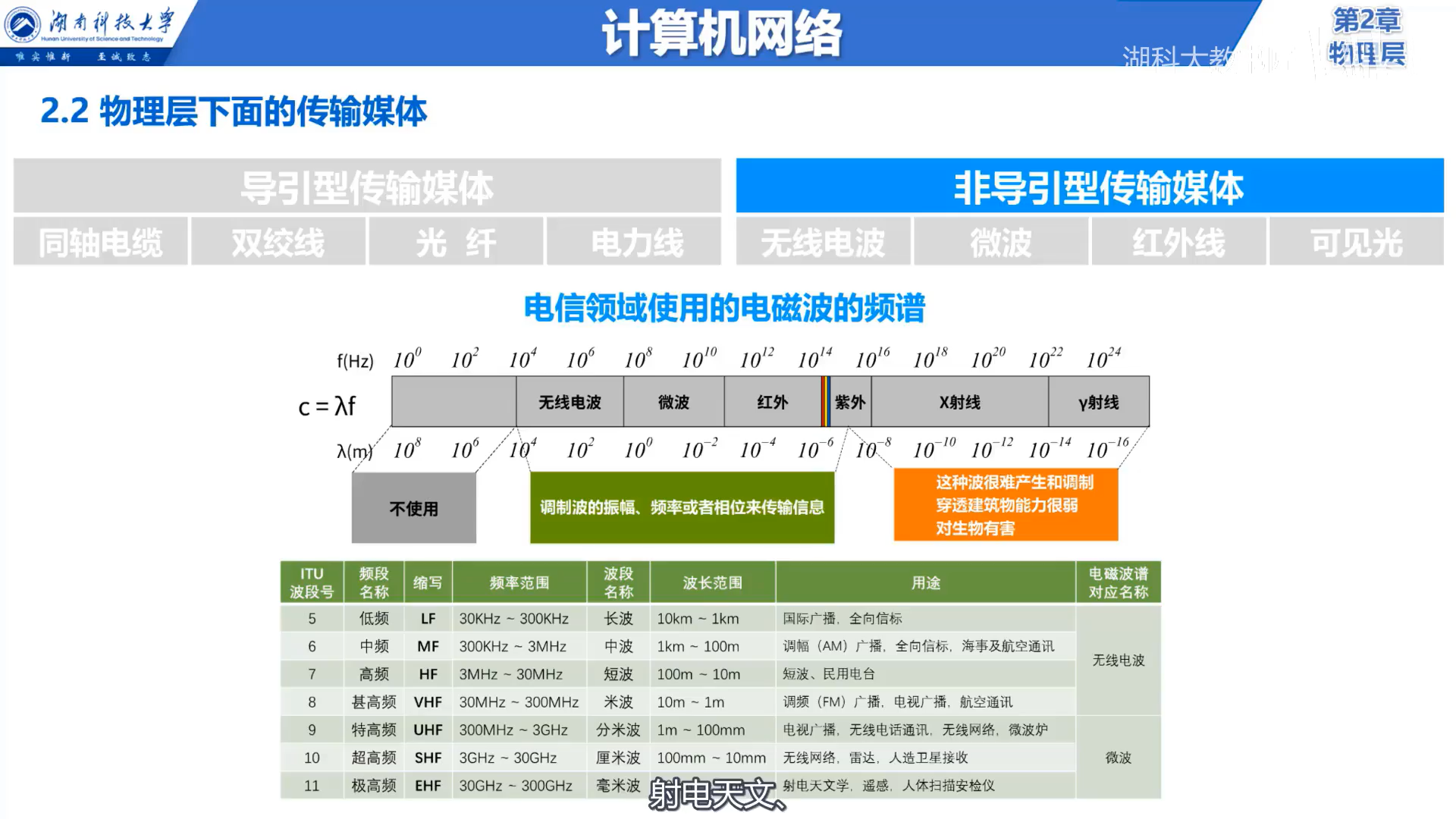1456x819 pixels.
Task: Click the X射线 spectrum segment
Action: coord(960,402)
